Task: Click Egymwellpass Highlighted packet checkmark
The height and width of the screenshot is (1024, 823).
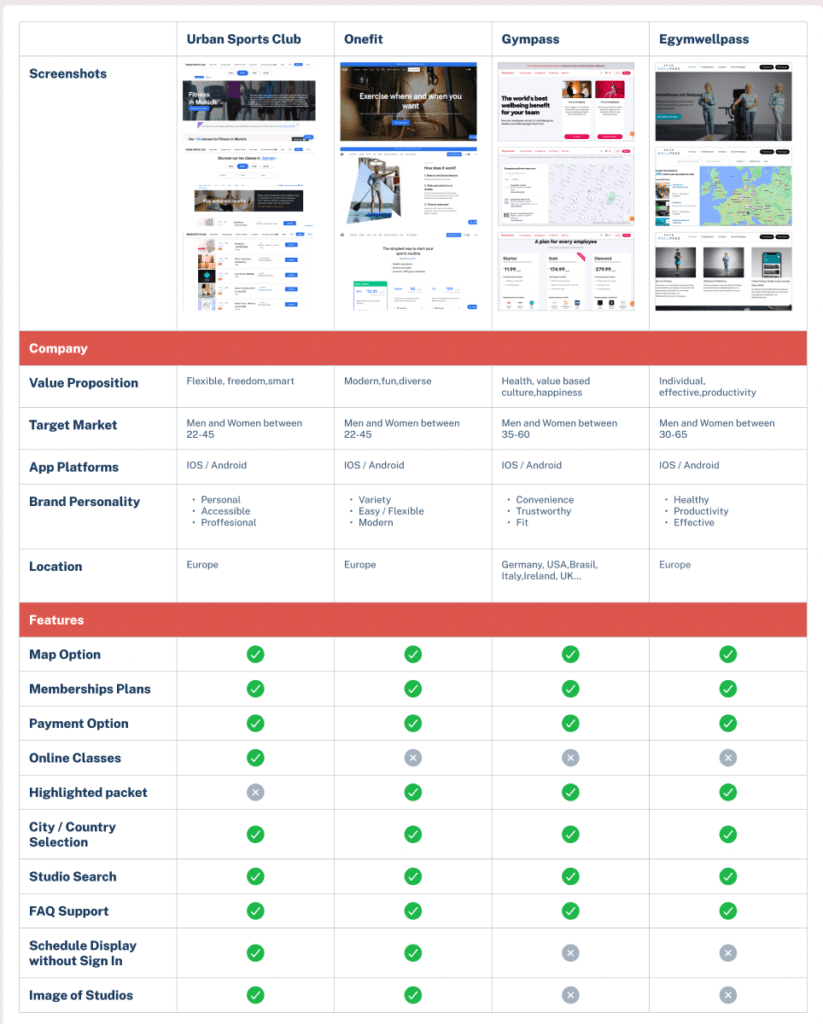Action: coord(728,792)
